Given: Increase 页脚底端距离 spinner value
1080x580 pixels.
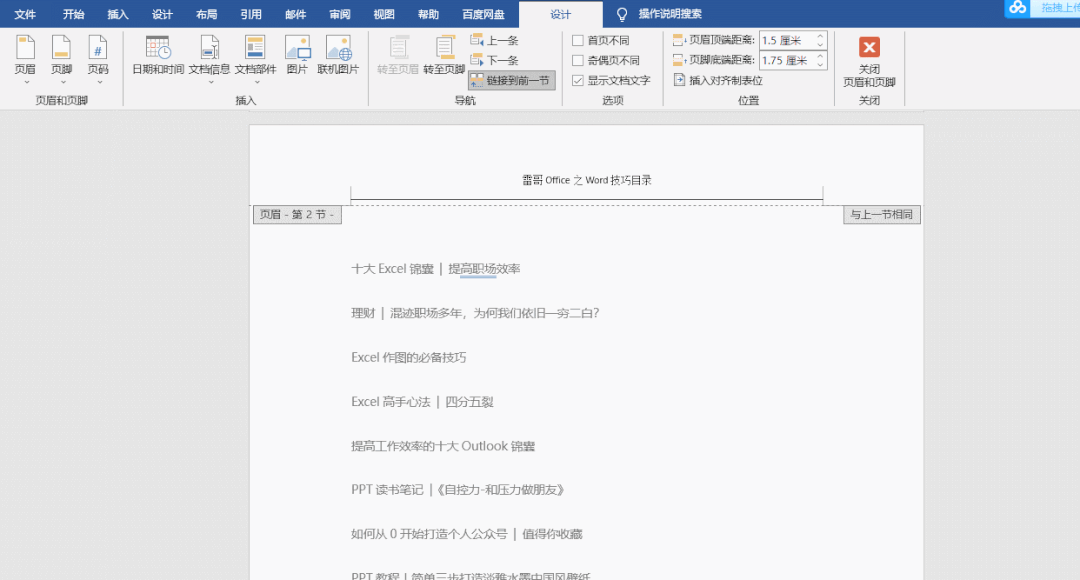Looking at the screenshot, I should [820, 56].
